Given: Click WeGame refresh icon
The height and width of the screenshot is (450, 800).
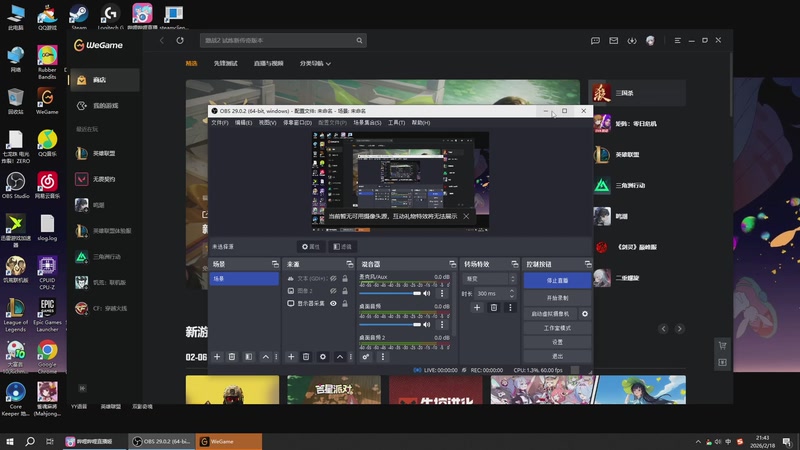Looking at the screenshot, I should (180, 40).
